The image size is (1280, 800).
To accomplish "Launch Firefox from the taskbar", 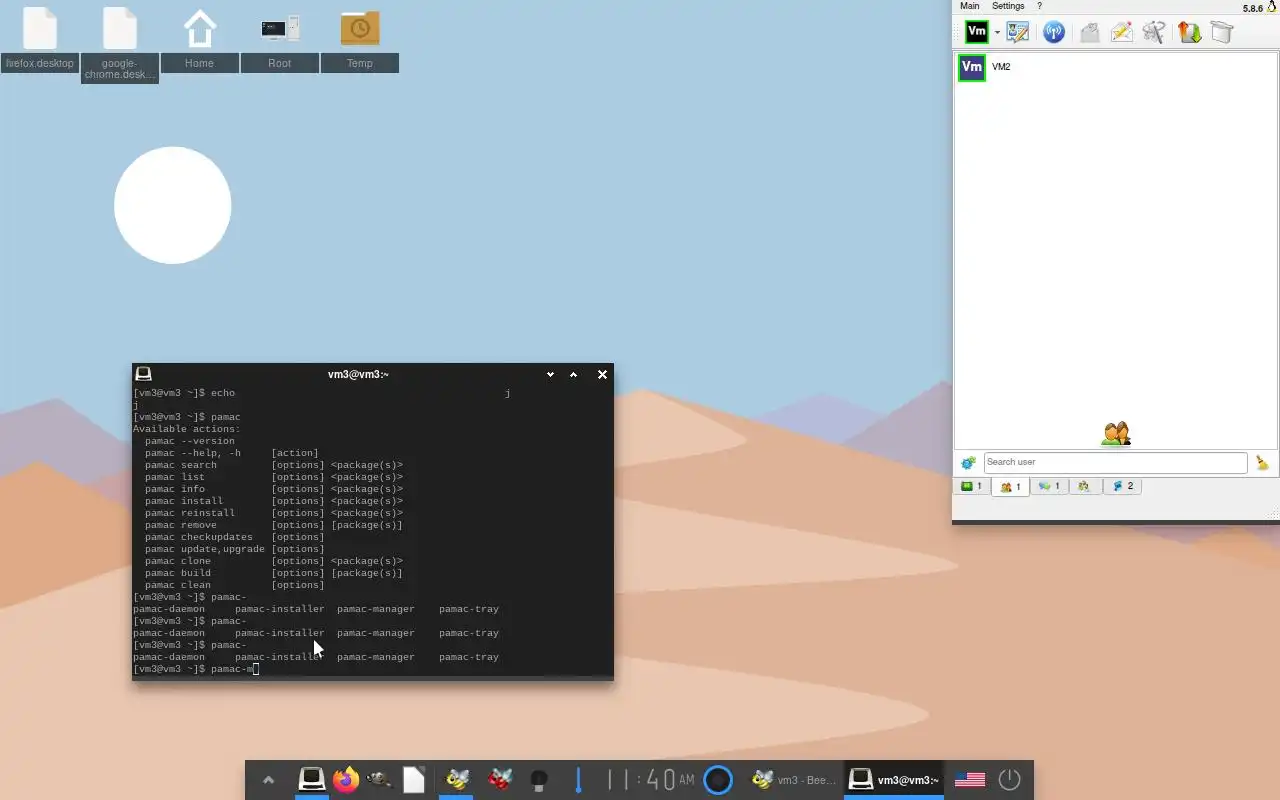I will point(346,779).
